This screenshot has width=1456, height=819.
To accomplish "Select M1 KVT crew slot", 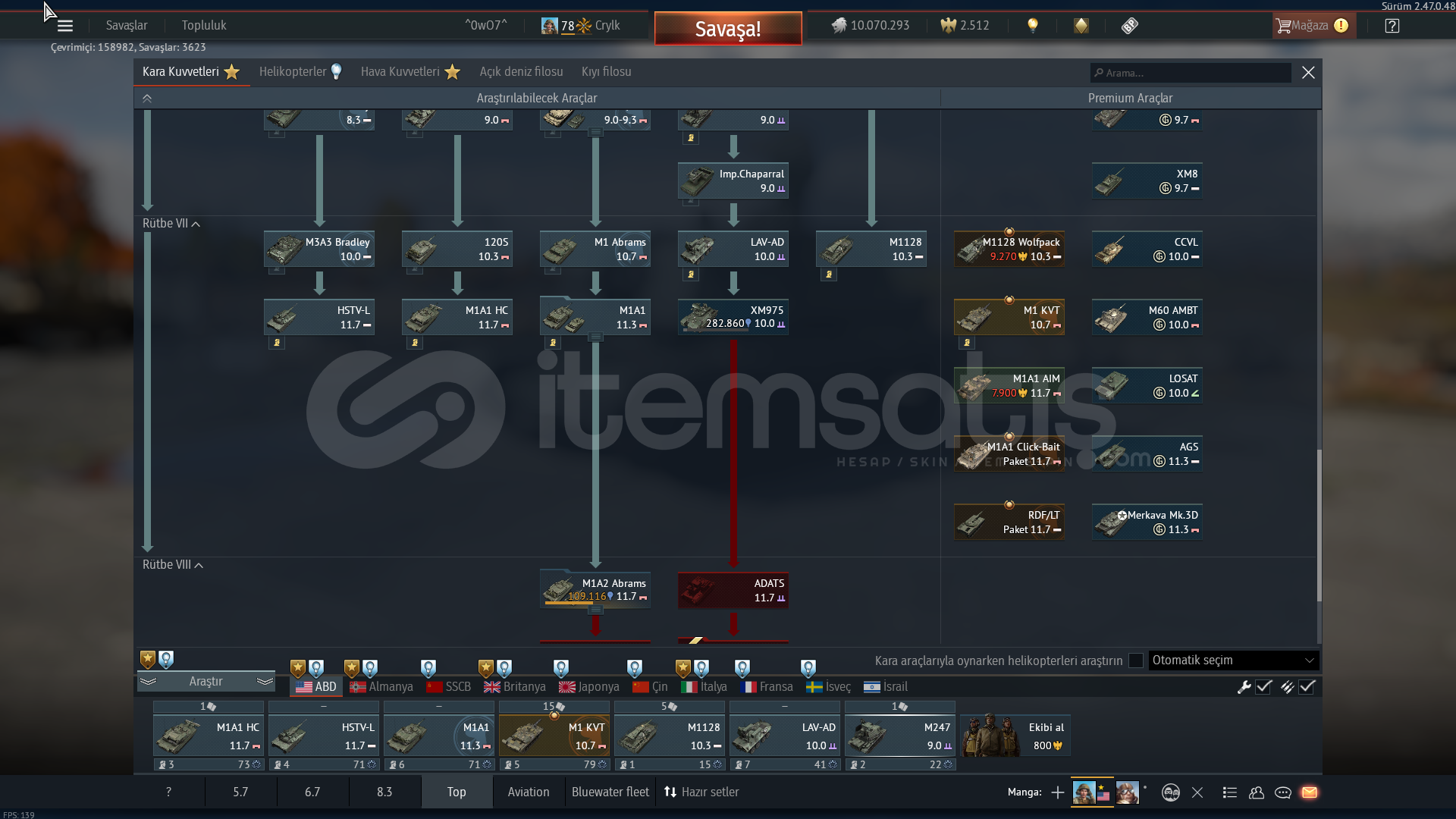I will tap(554, 736).
